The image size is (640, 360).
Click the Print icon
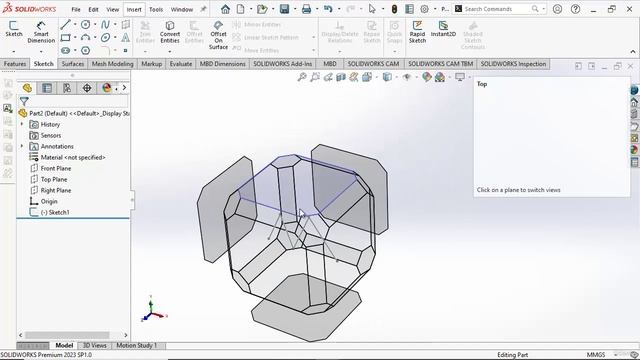[306, 9]
